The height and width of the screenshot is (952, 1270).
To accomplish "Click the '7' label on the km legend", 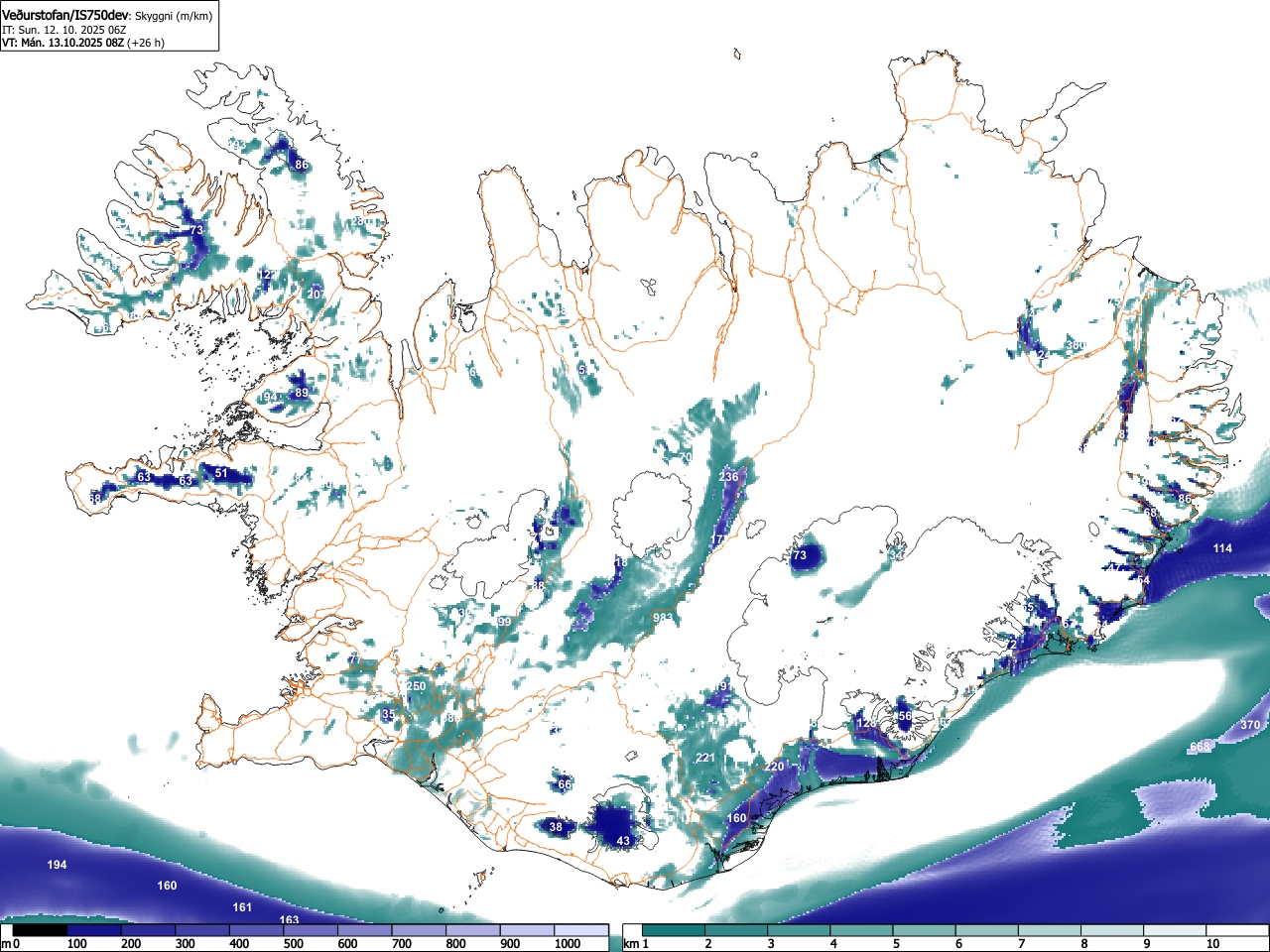I will (1021, 944).
